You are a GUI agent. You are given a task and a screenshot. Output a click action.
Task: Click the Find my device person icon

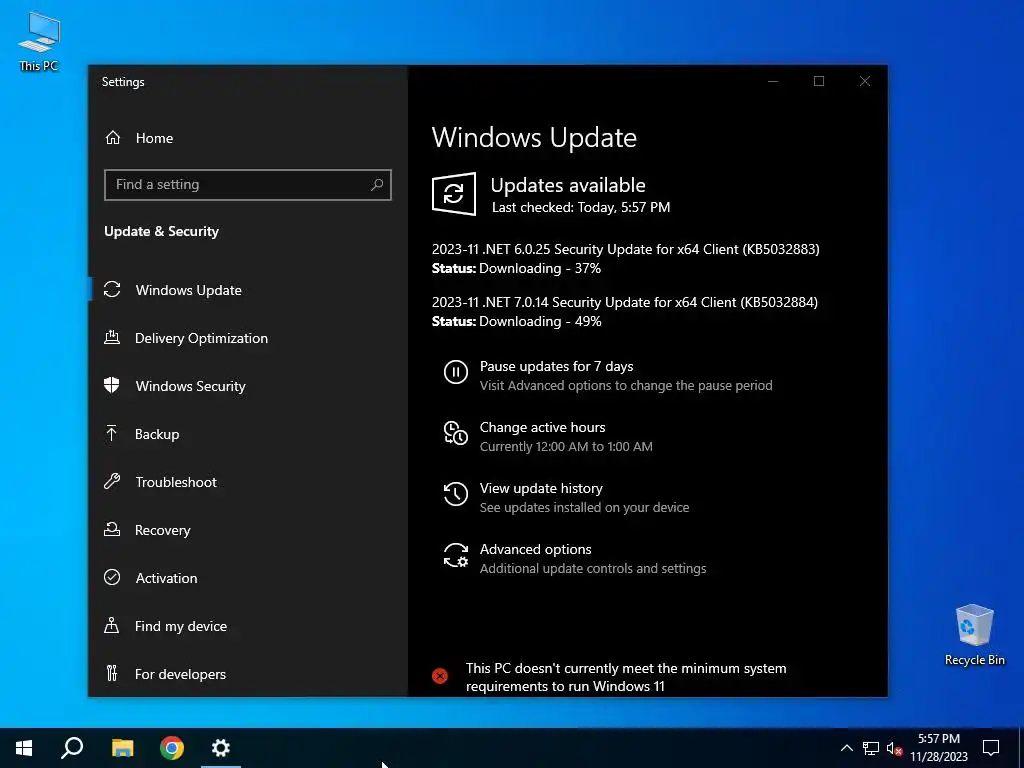(112, 626)
